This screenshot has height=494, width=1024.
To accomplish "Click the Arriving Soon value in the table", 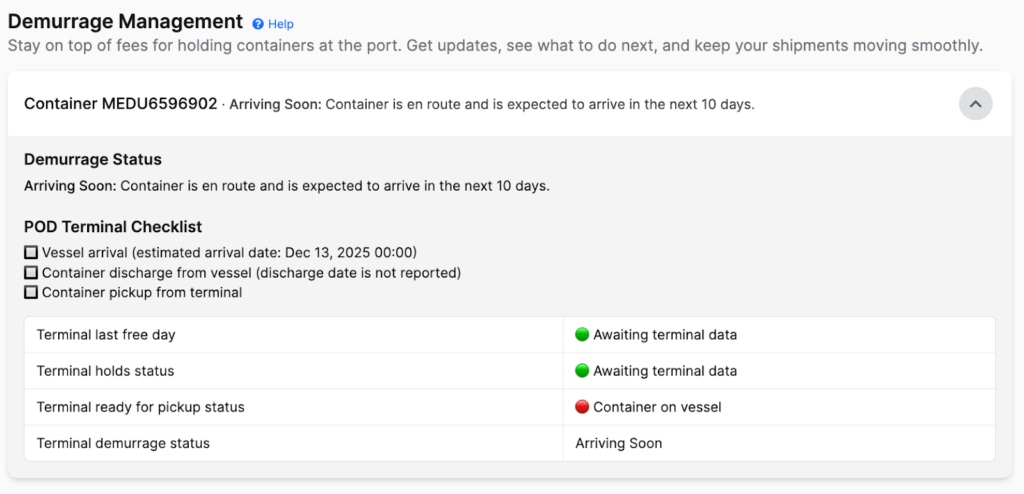I will [x=618, y=443].
